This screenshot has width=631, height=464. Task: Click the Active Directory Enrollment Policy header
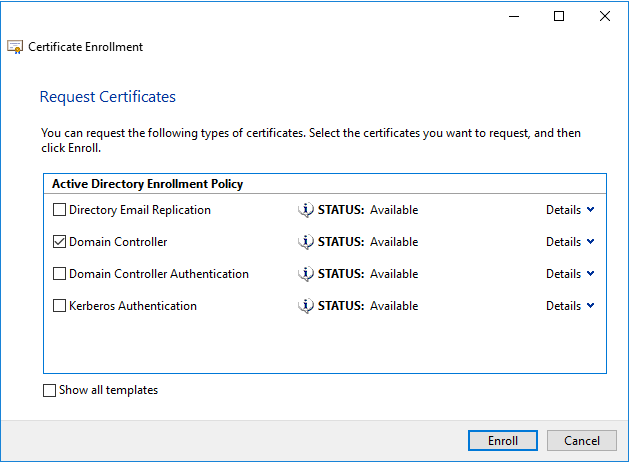(147, 184)
